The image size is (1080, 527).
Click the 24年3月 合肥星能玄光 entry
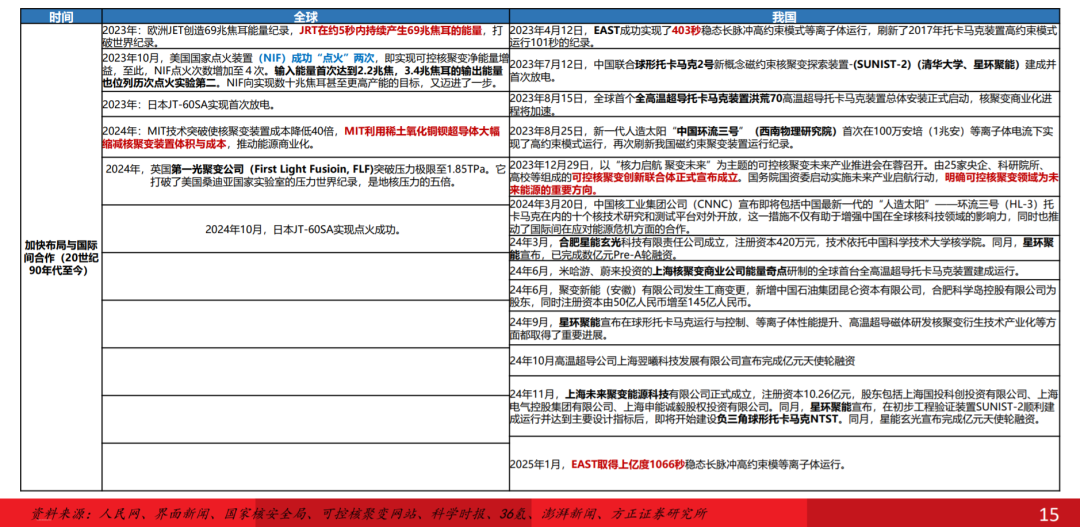click(x=784, y=248)
